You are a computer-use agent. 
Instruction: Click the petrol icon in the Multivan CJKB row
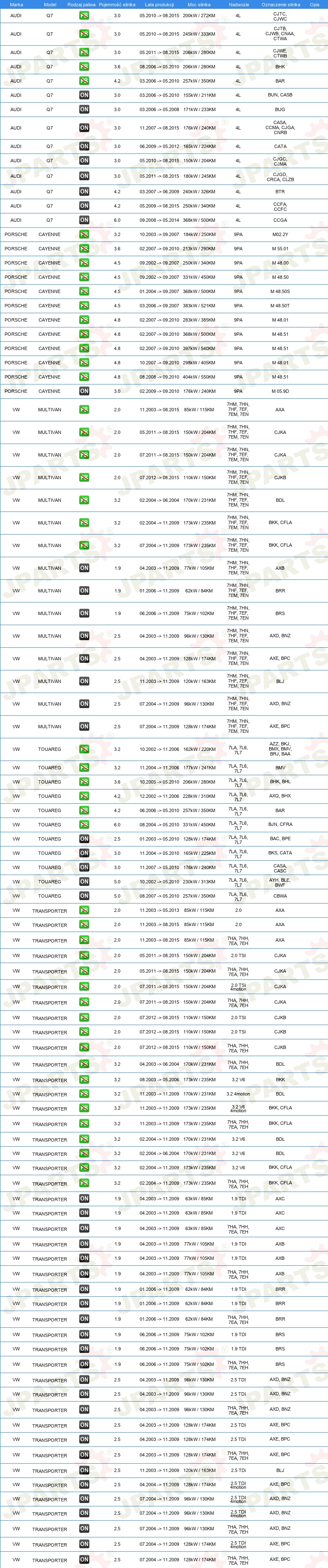84,478
